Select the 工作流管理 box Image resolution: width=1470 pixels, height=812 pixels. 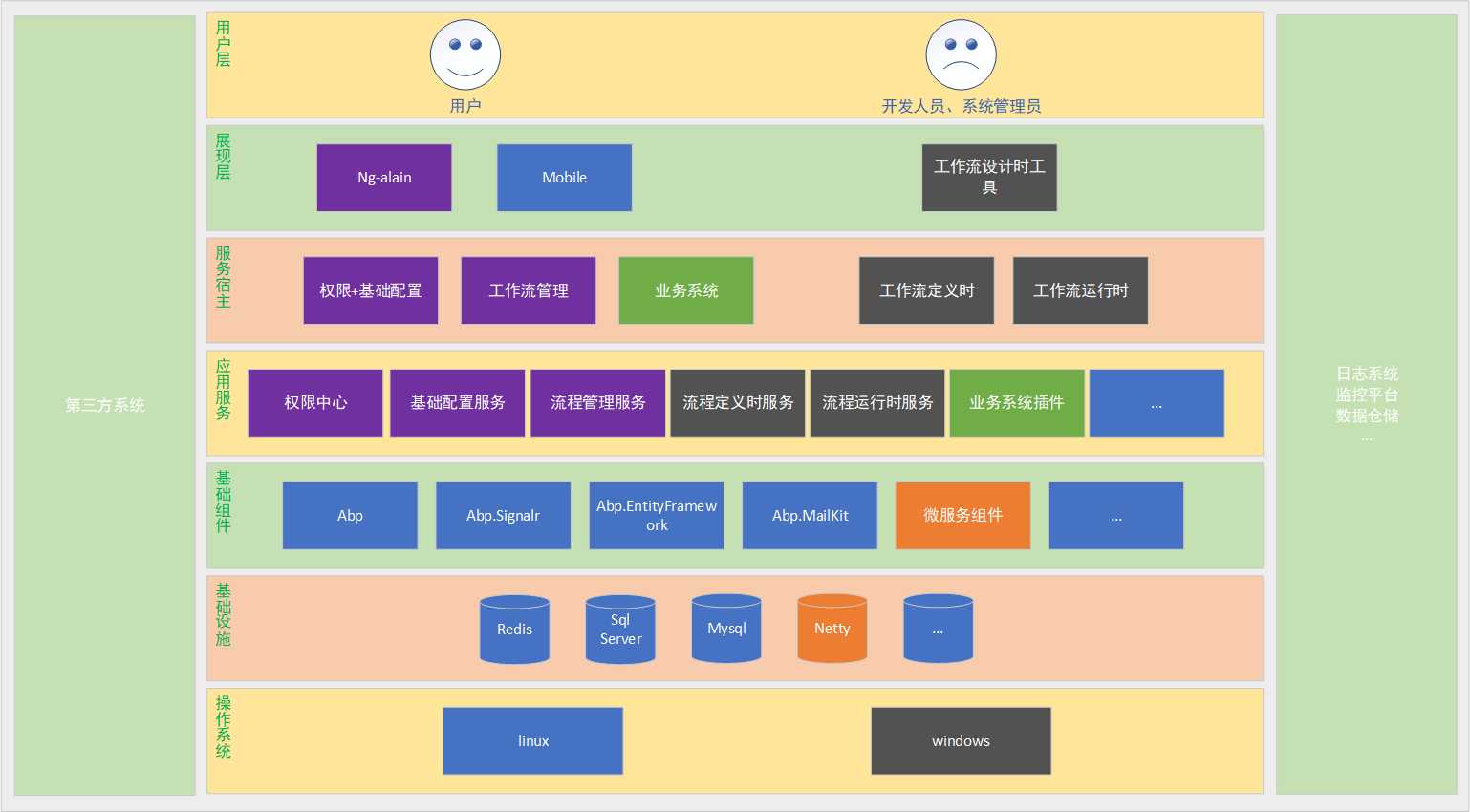529,290
